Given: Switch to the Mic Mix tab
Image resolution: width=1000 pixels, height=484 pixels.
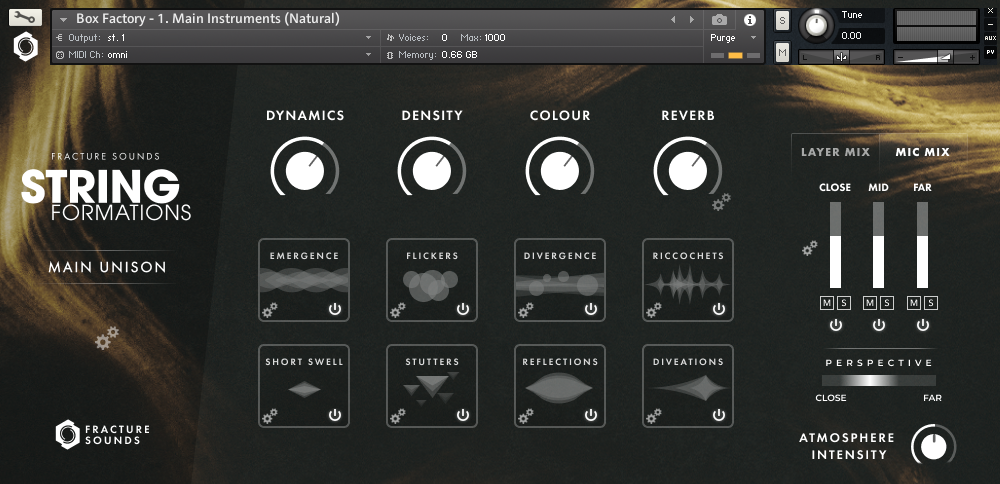Looking at the screenshot, I should coord(922,152).
